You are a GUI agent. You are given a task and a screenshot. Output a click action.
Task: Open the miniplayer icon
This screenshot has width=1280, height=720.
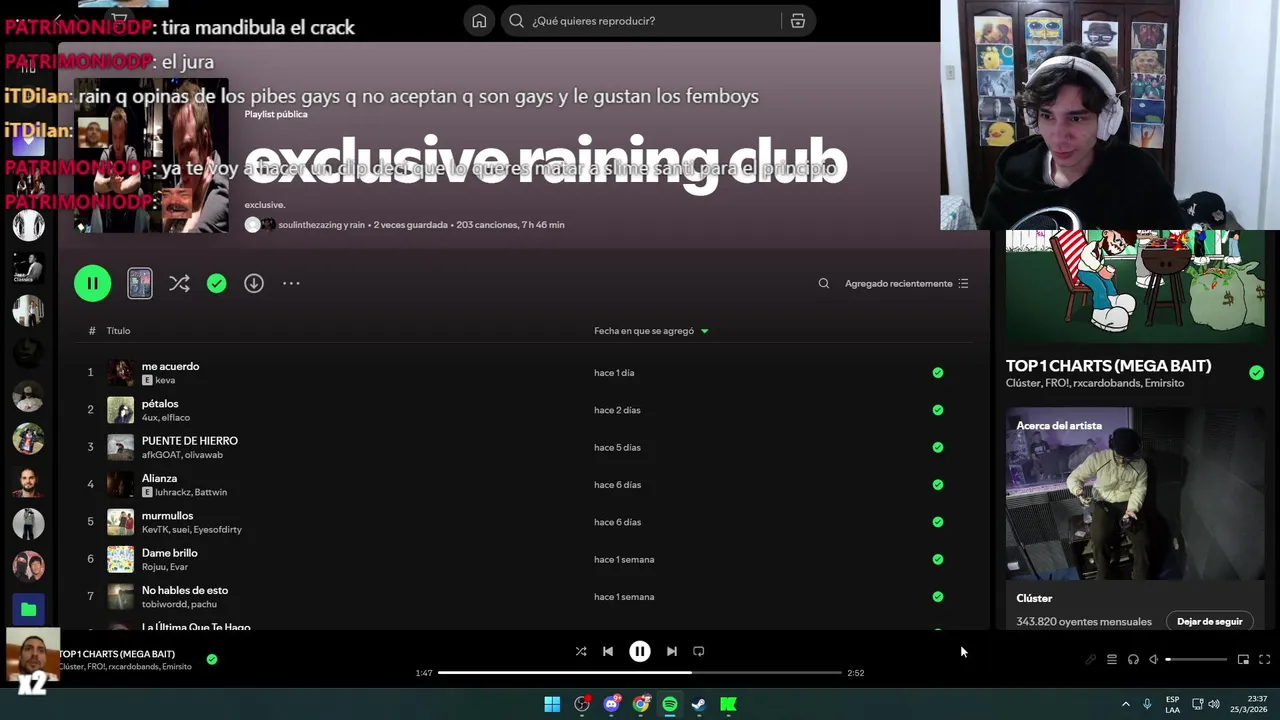pos(1243,660)
